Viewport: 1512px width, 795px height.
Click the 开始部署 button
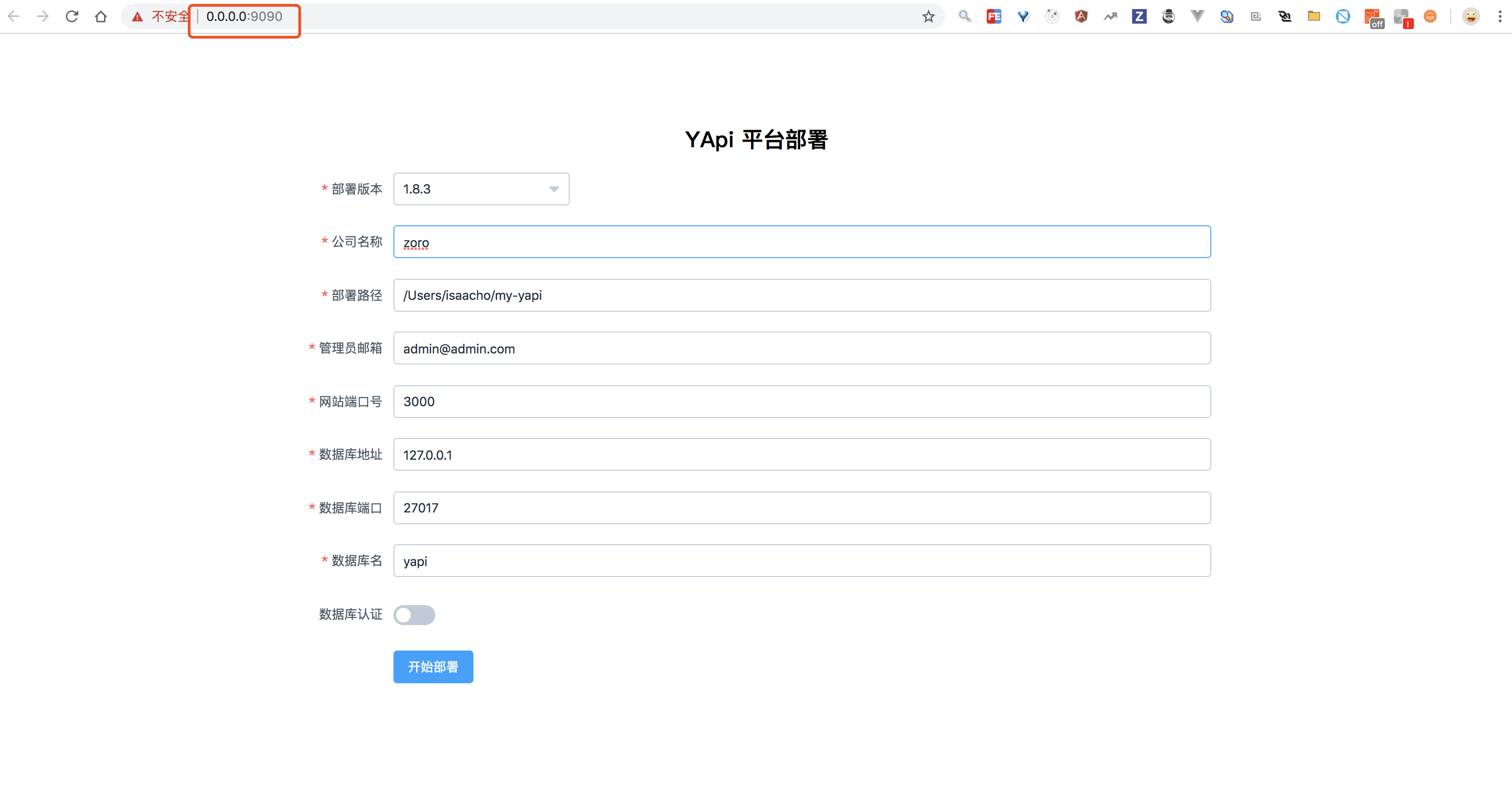[x=433, y=666]
